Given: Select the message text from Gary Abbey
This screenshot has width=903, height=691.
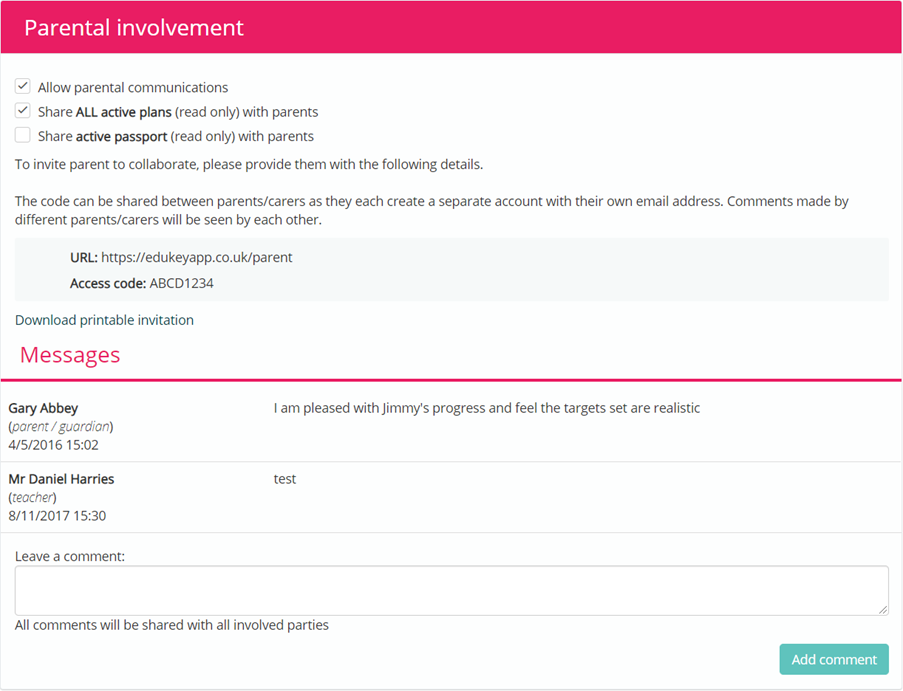Looking at the screenshot, I should [x=487, y=408].
